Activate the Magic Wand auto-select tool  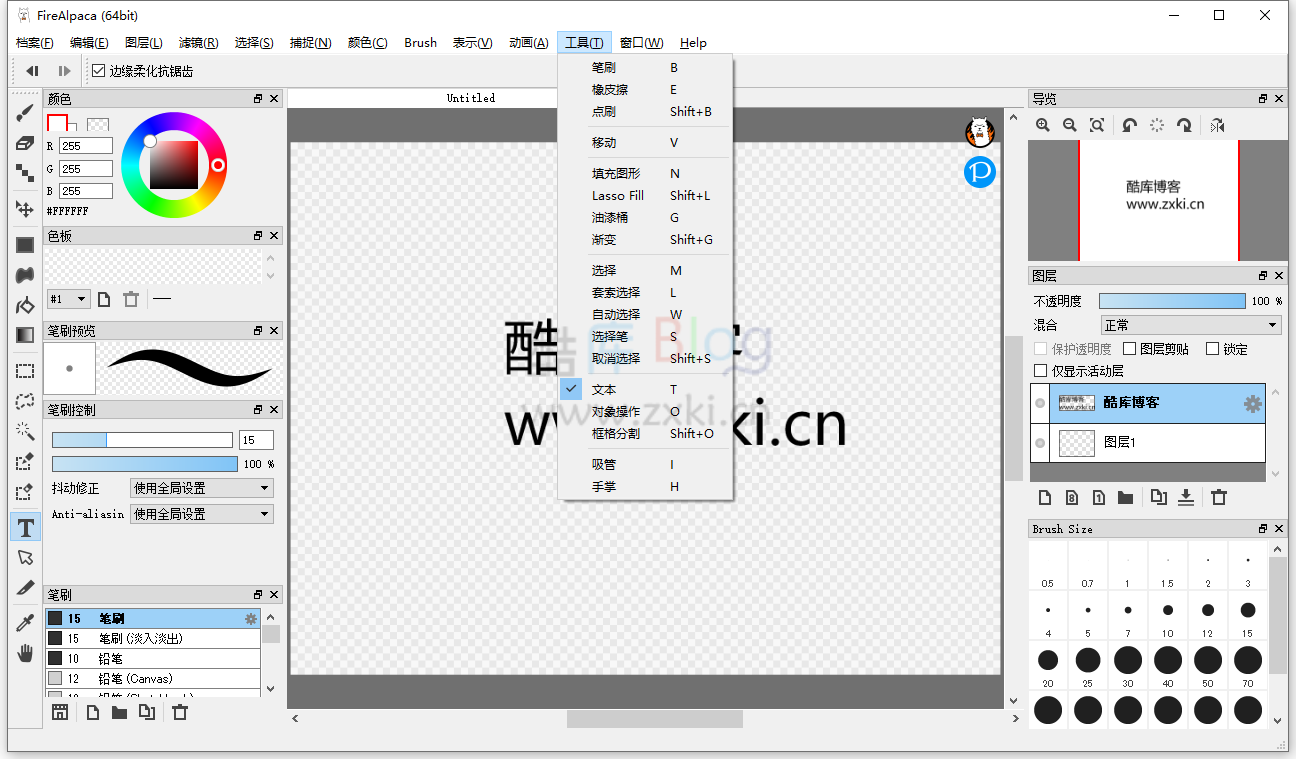[x=25, y=431]
